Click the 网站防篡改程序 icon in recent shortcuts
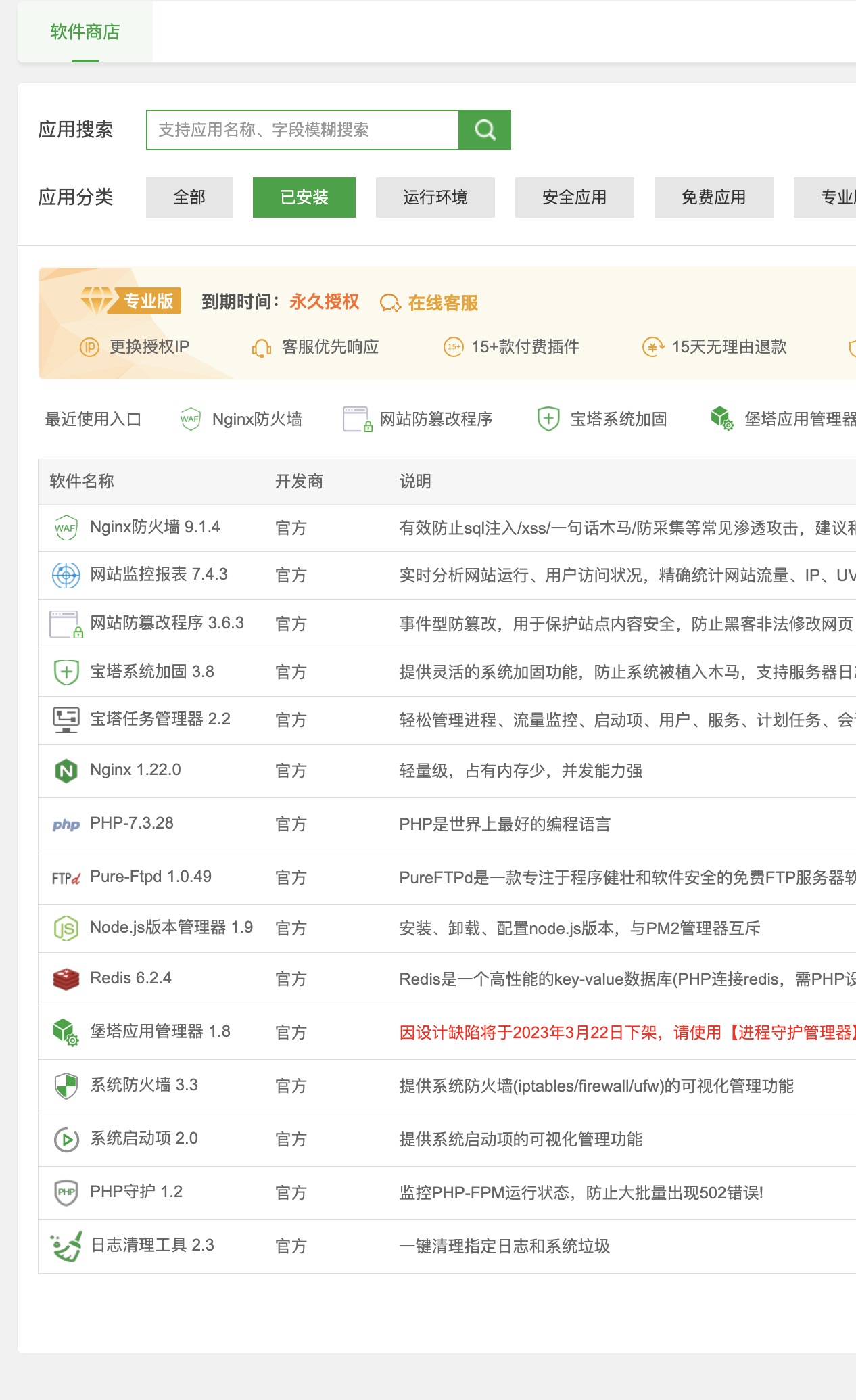Screen dimensions: 856x1400 [x=358, y=419]
